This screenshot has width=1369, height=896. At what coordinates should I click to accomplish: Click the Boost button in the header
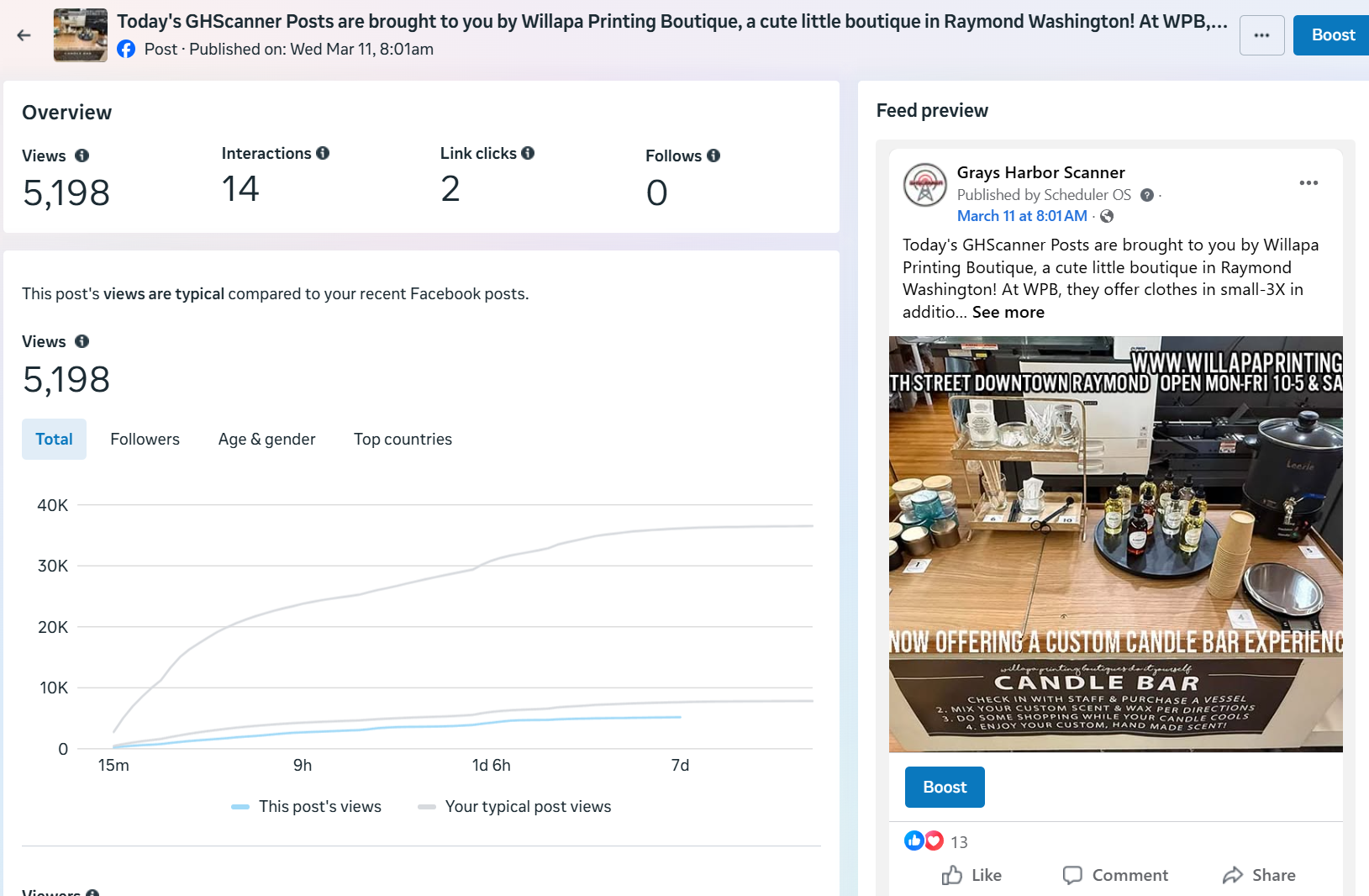pyautogui.click(x=1332, y=35)
